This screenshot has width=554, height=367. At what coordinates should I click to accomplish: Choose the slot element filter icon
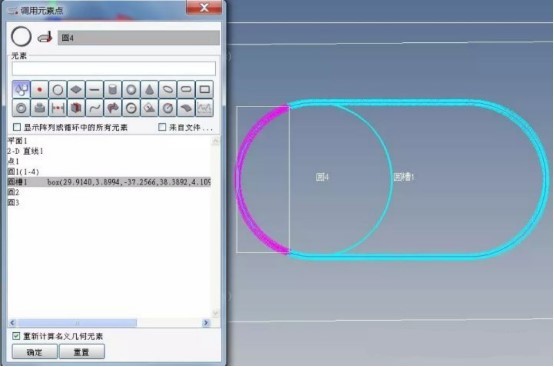pos(186,89)
